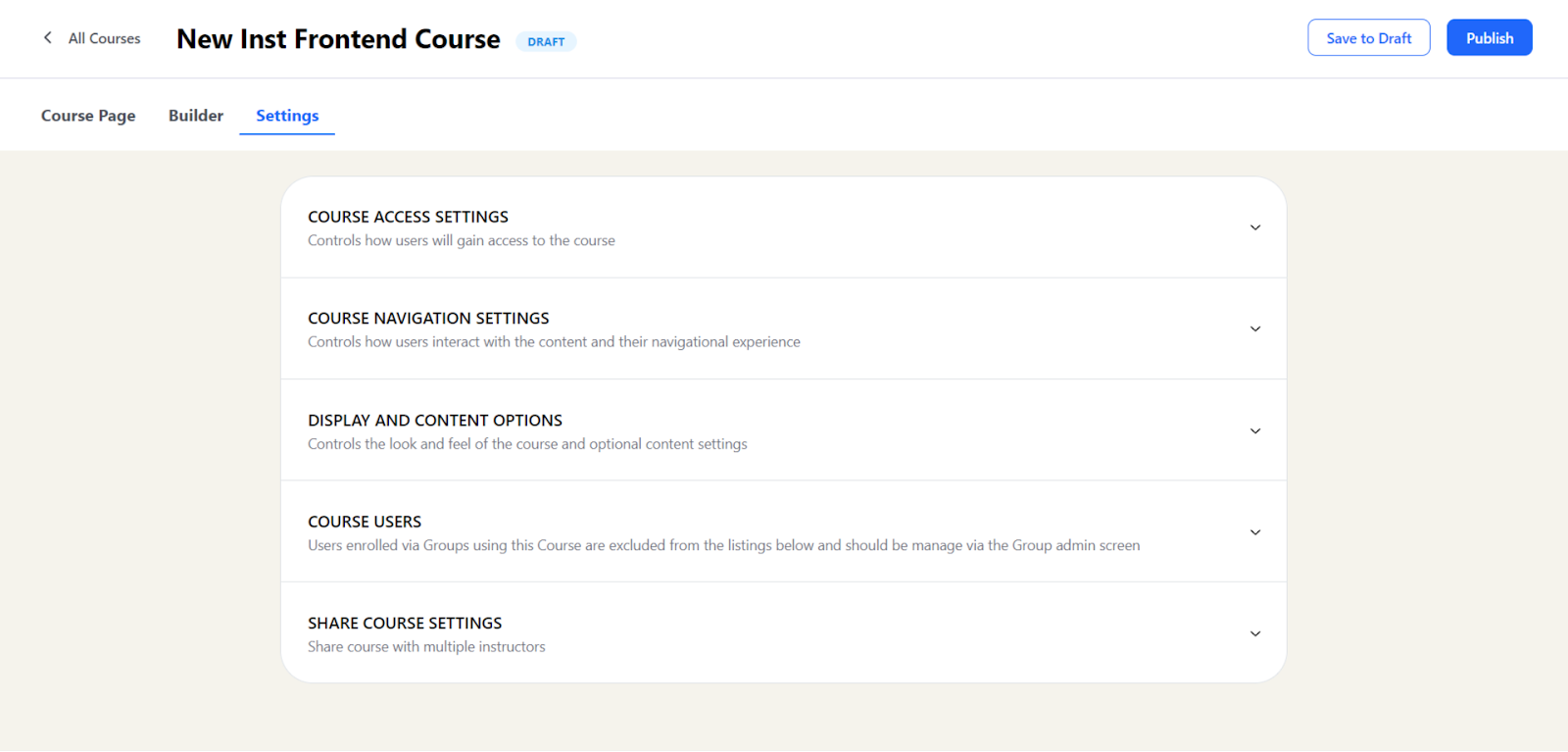Expand Course Users chevron
1568x752 pixels.
tap(1254, 531)
